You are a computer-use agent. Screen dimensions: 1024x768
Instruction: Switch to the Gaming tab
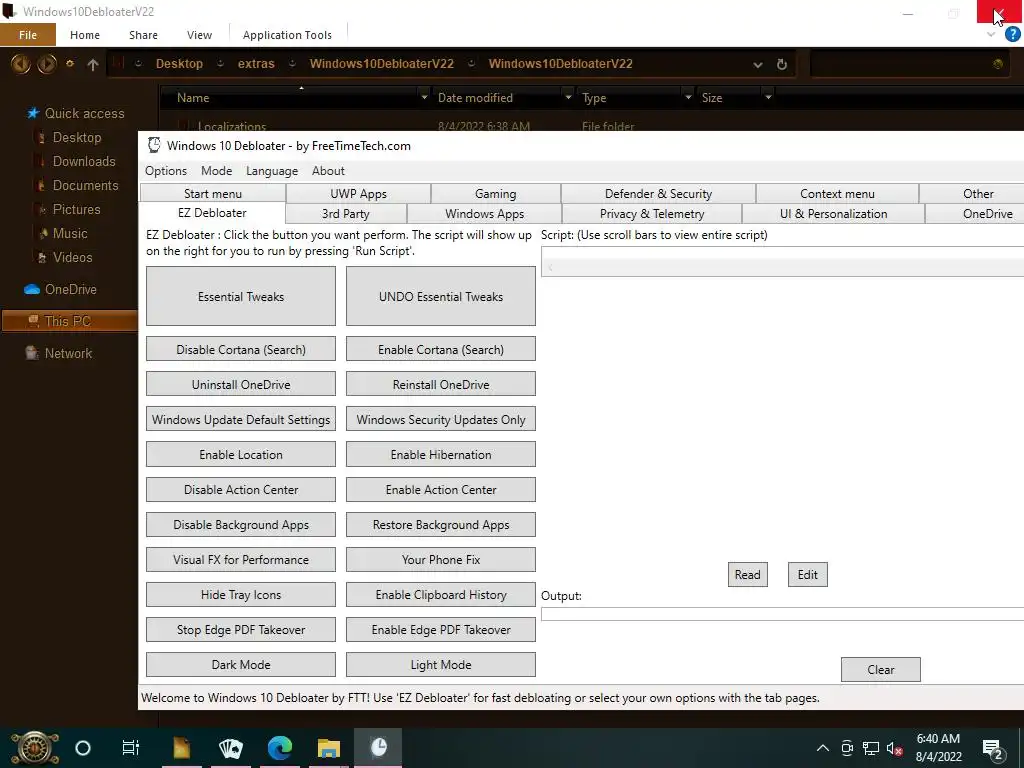coord(496,194)
